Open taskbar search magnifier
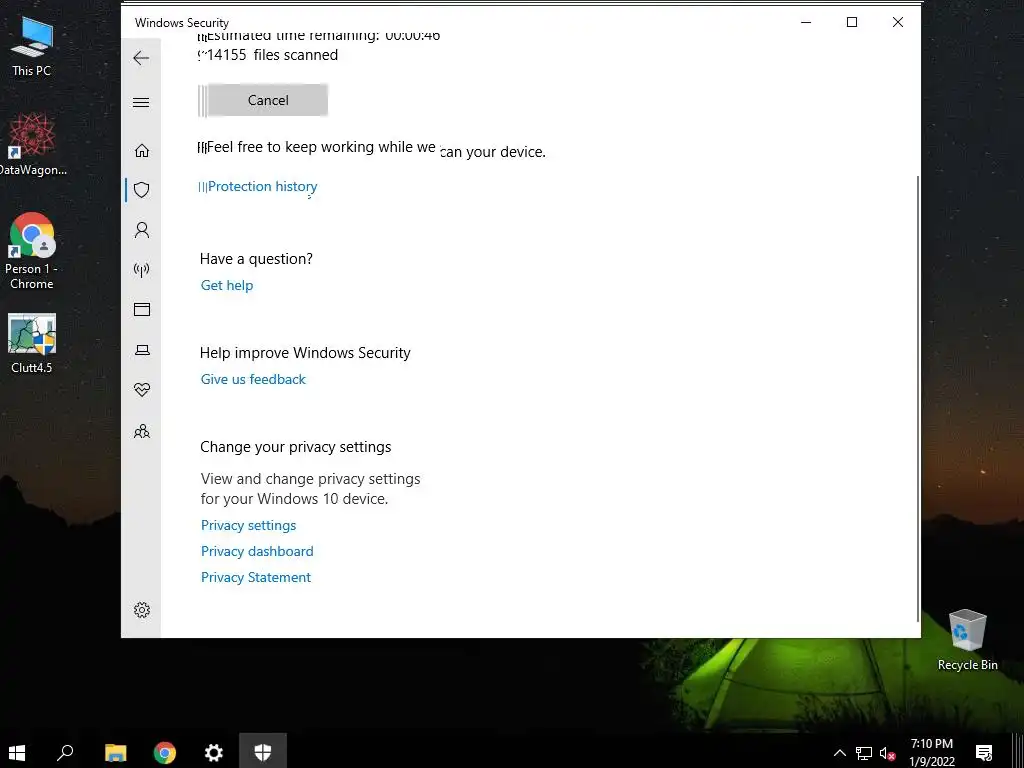This screenshot has height=768, width=1024. [x=65, y=752]
